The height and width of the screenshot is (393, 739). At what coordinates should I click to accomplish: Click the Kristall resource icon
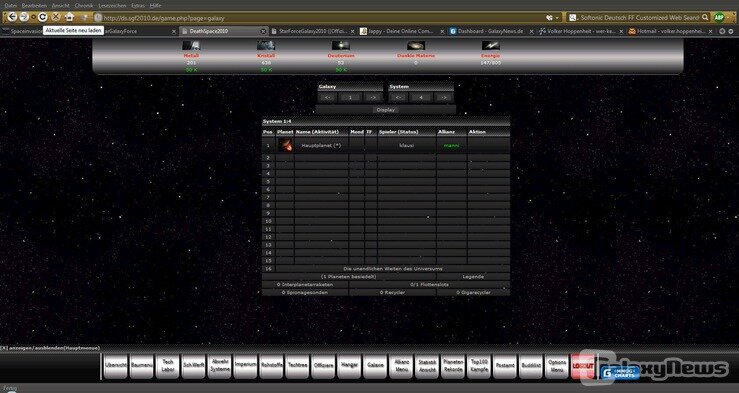click(266, 46)
